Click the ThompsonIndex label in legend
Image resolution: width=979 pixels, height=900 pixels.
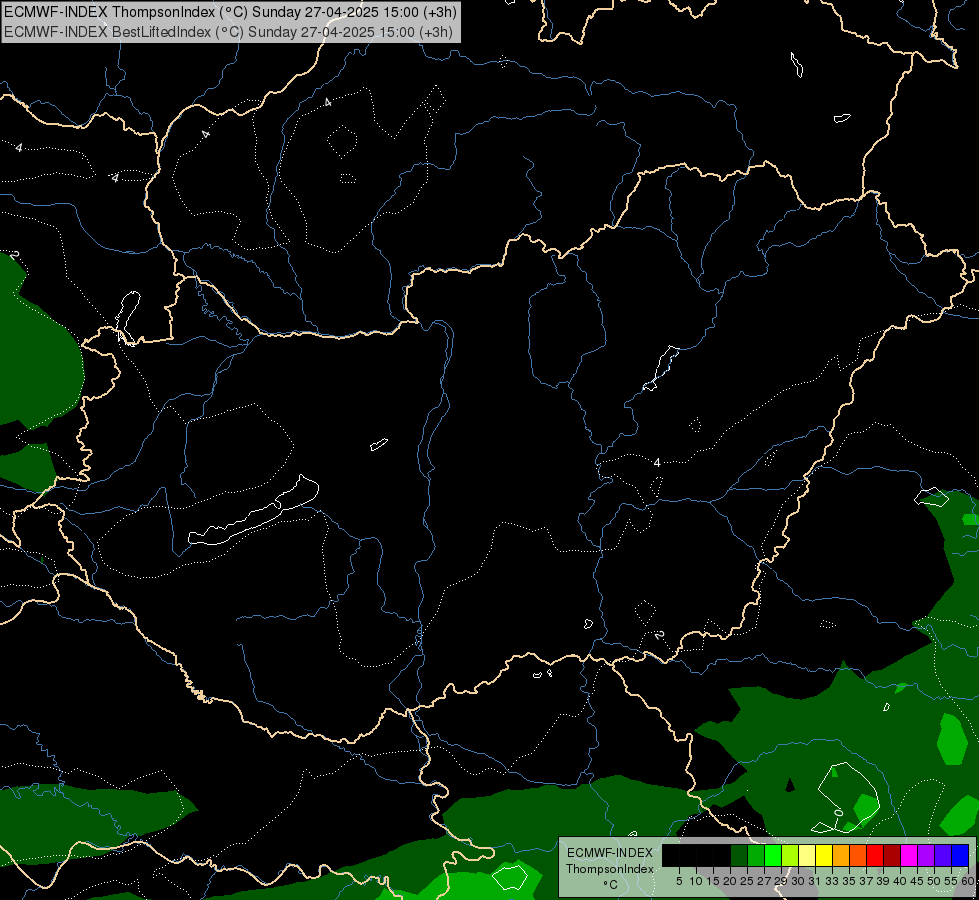pos(610,869)
